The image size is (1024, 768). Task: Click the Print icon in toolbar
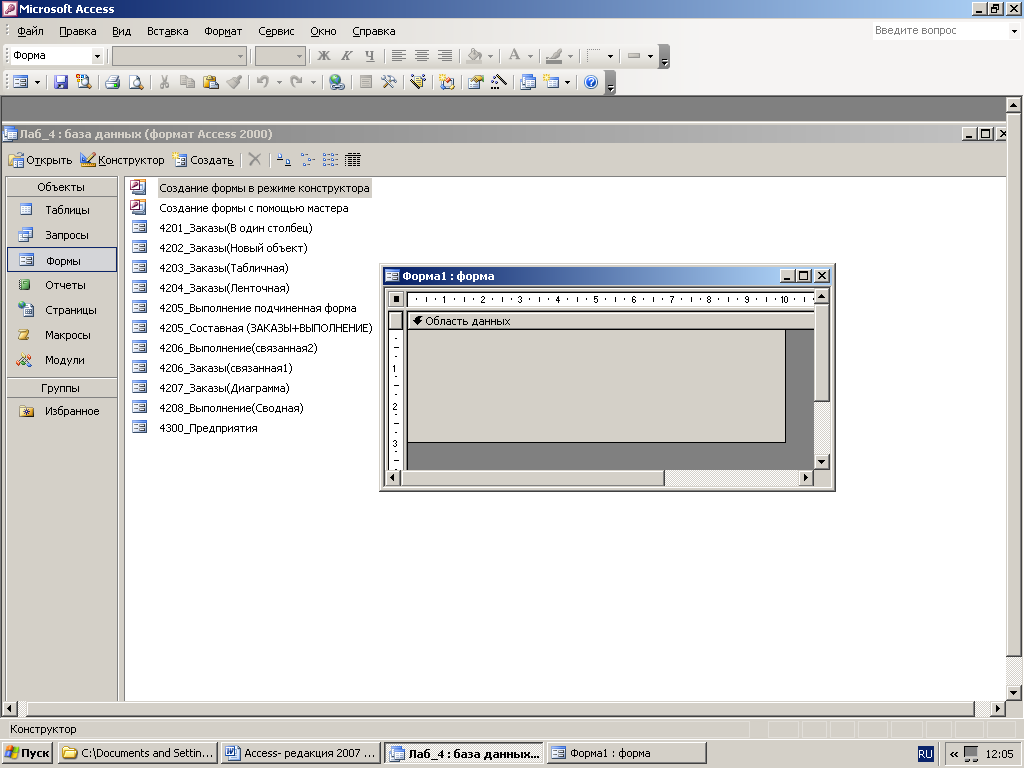pos(112,82)
